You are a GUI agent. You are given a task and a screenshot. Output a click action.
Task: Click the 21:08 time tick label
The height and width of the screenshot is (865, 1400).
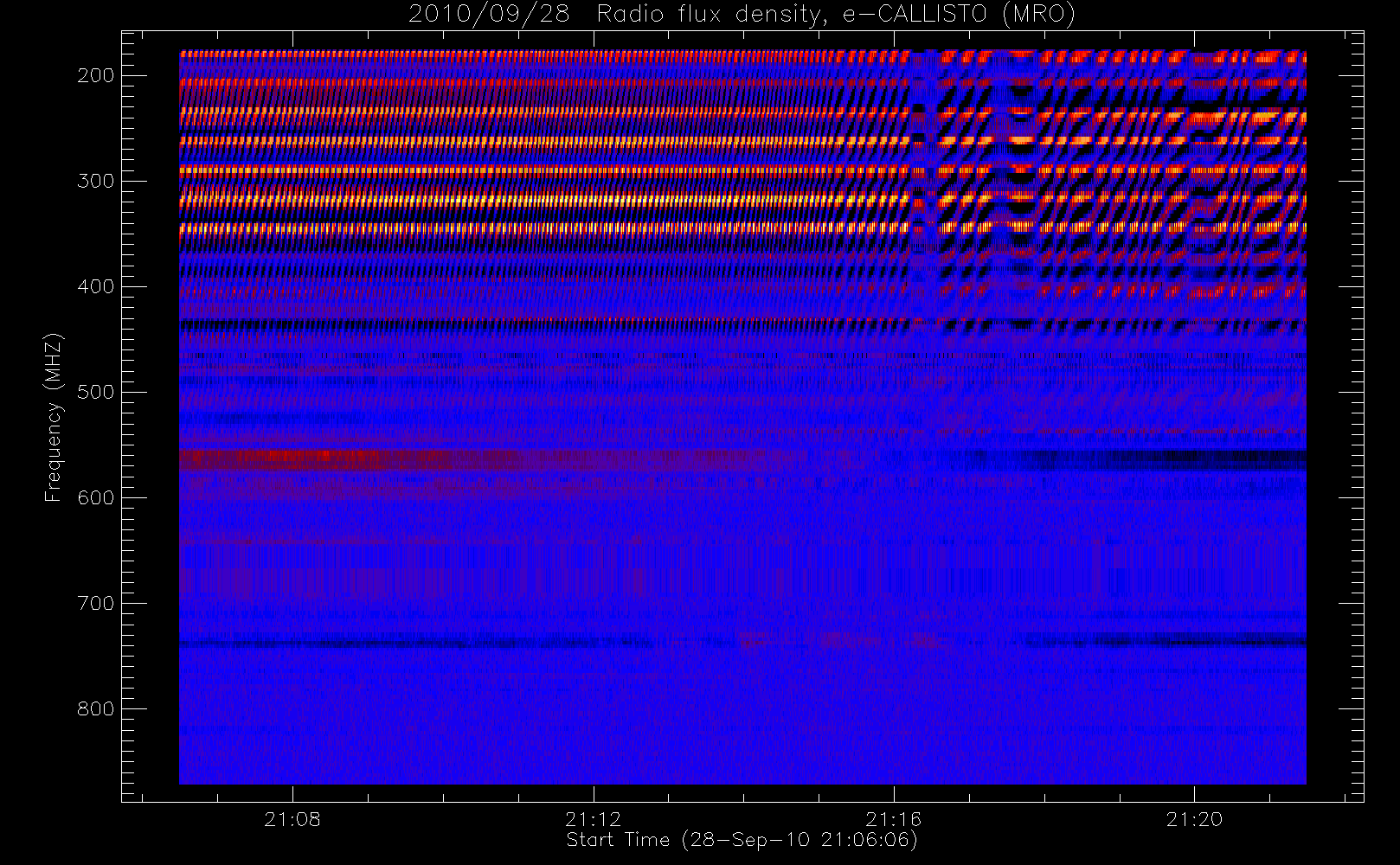(292, 819)
